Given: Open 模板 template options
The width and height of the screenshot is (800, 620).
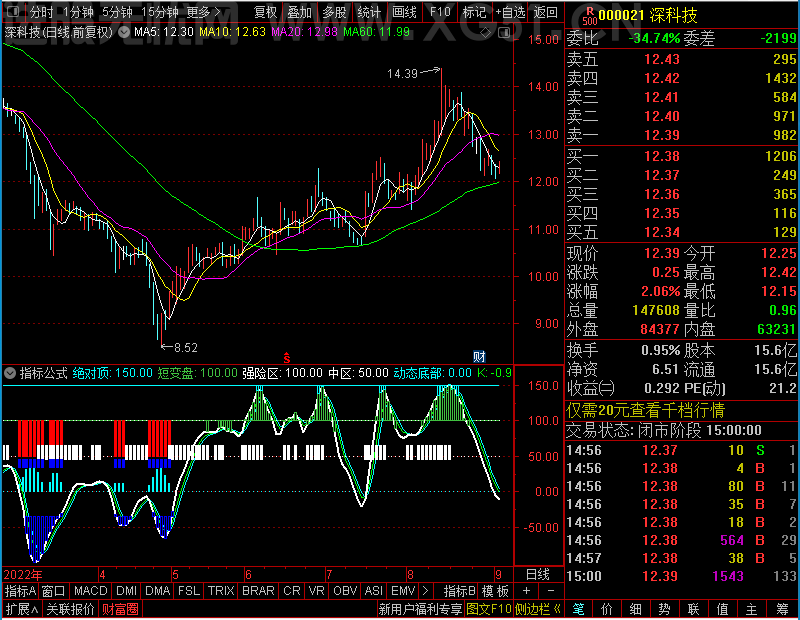Looking at the screenshot, I should [x=495, y=591].
